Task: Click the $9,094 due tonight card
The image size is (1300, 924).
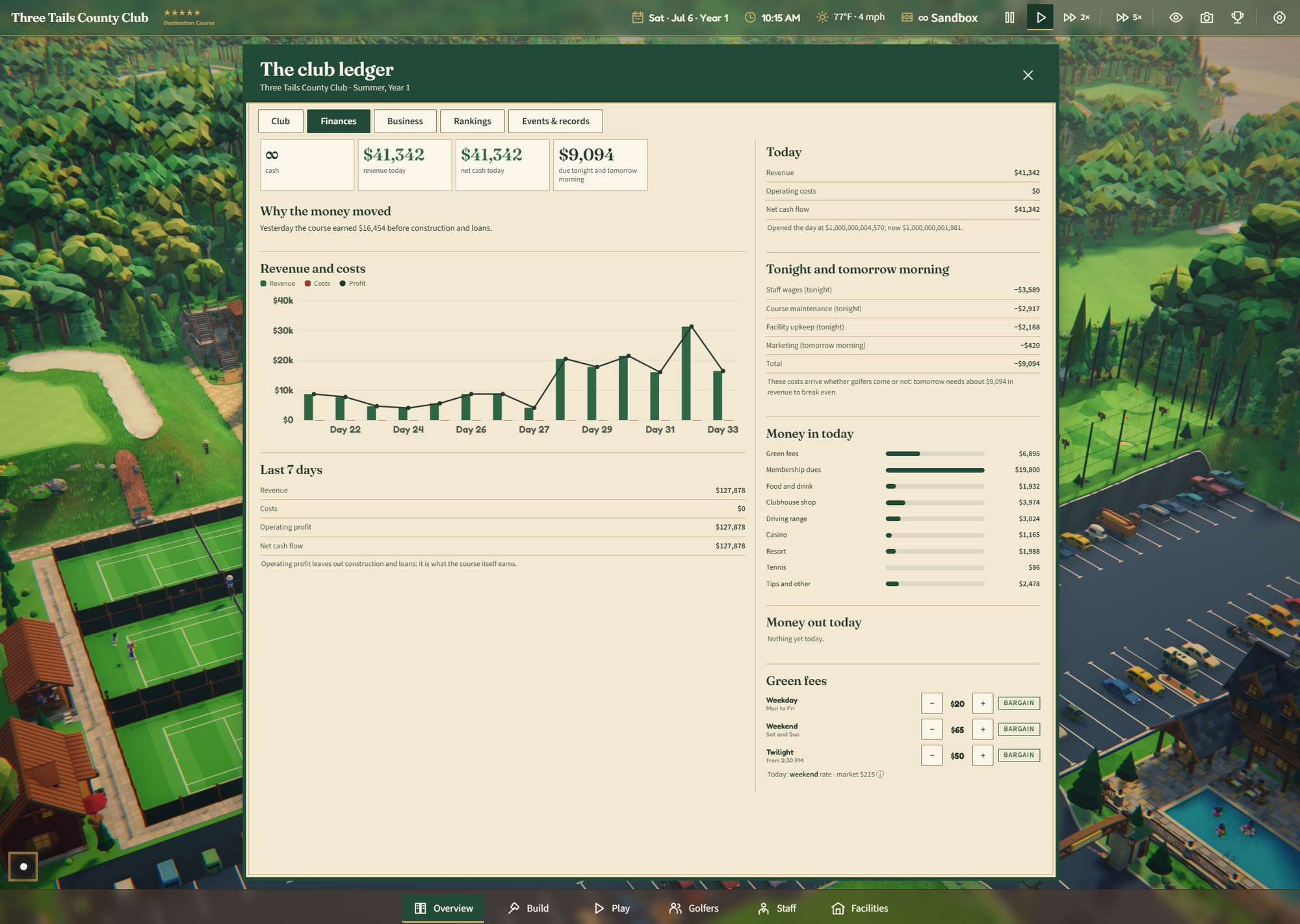Action: click(x=600, y=165)
